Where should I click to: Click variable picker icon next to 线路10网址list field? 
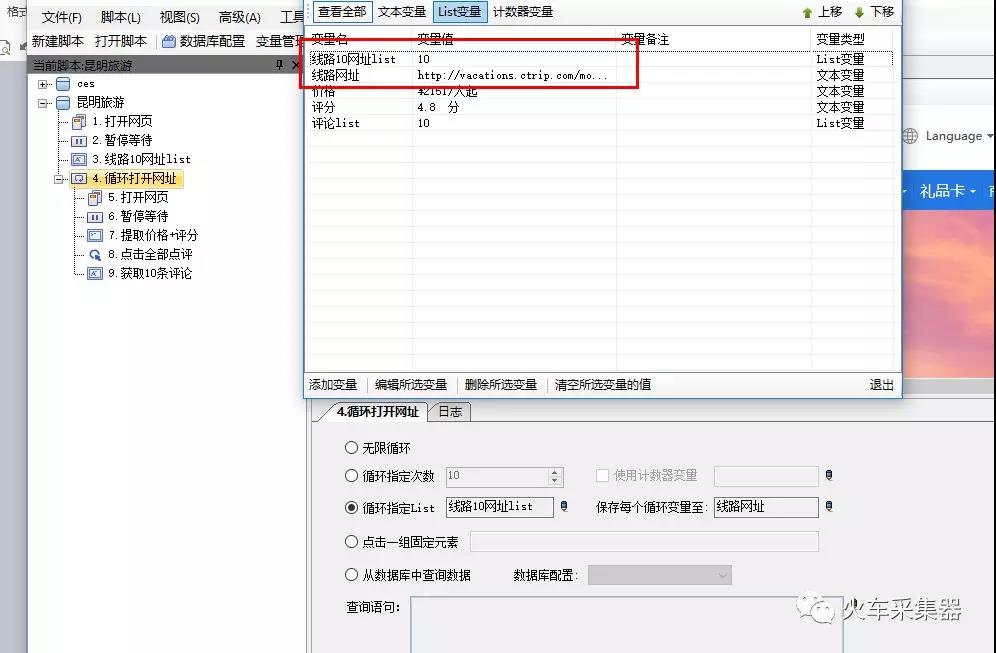click(563, 506)
